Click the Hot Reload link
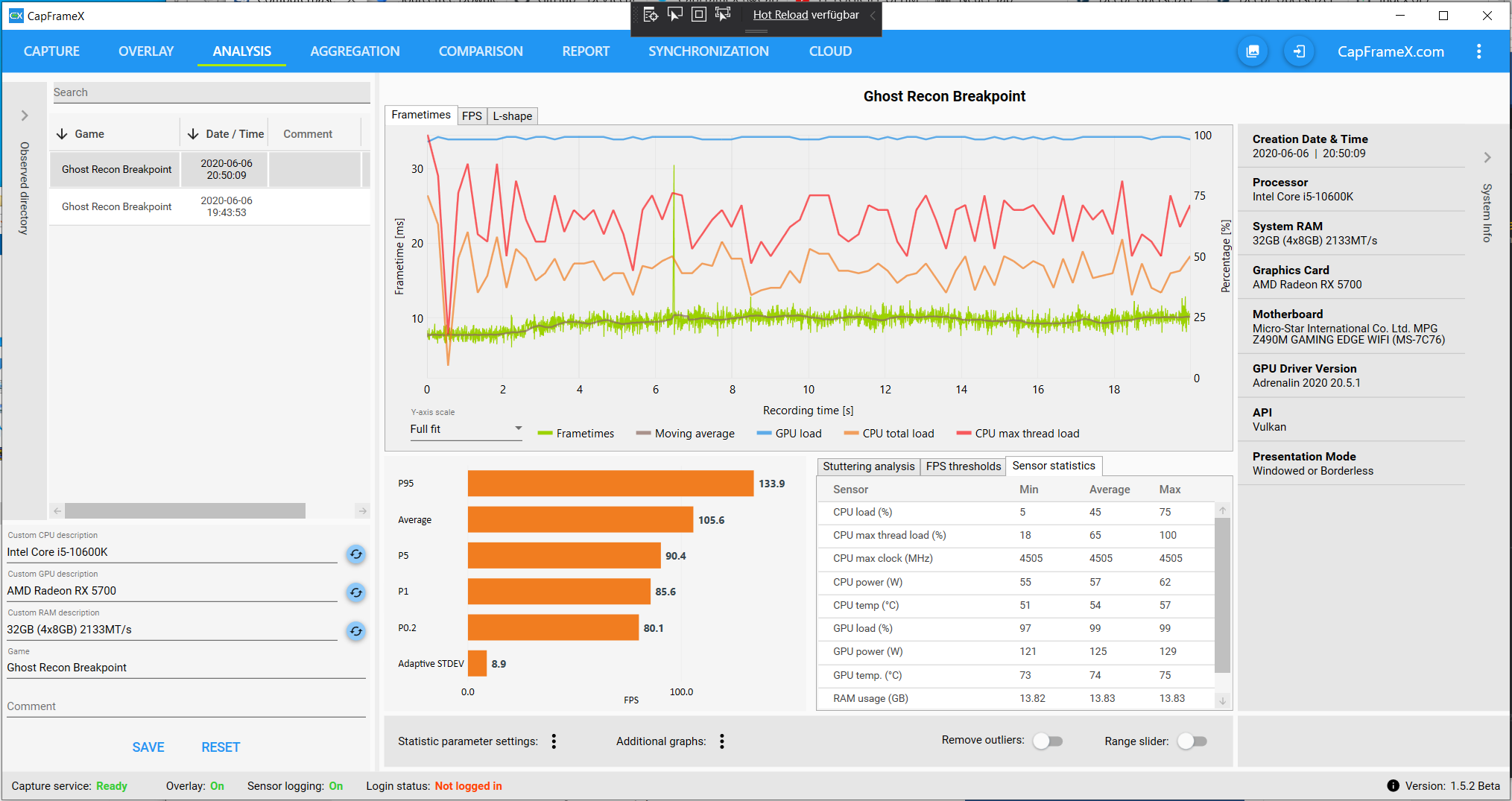Screen dimensions: 1512x801 [780, 15]
